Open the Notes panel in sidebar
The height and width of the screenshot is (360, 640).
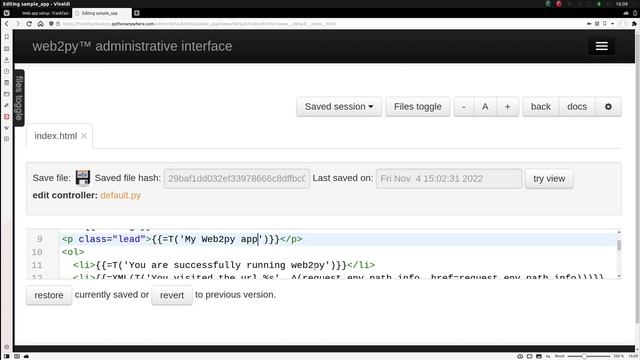pyautogui.click(x=7, y=82)
